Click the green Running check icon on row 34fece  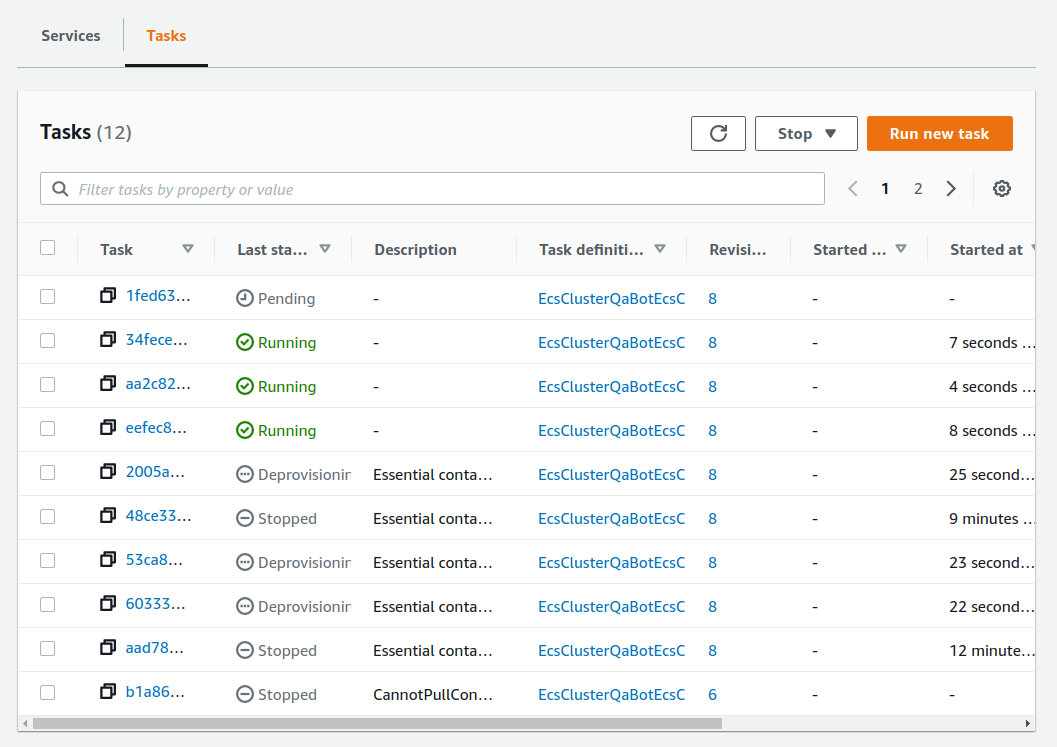point(243,341)
